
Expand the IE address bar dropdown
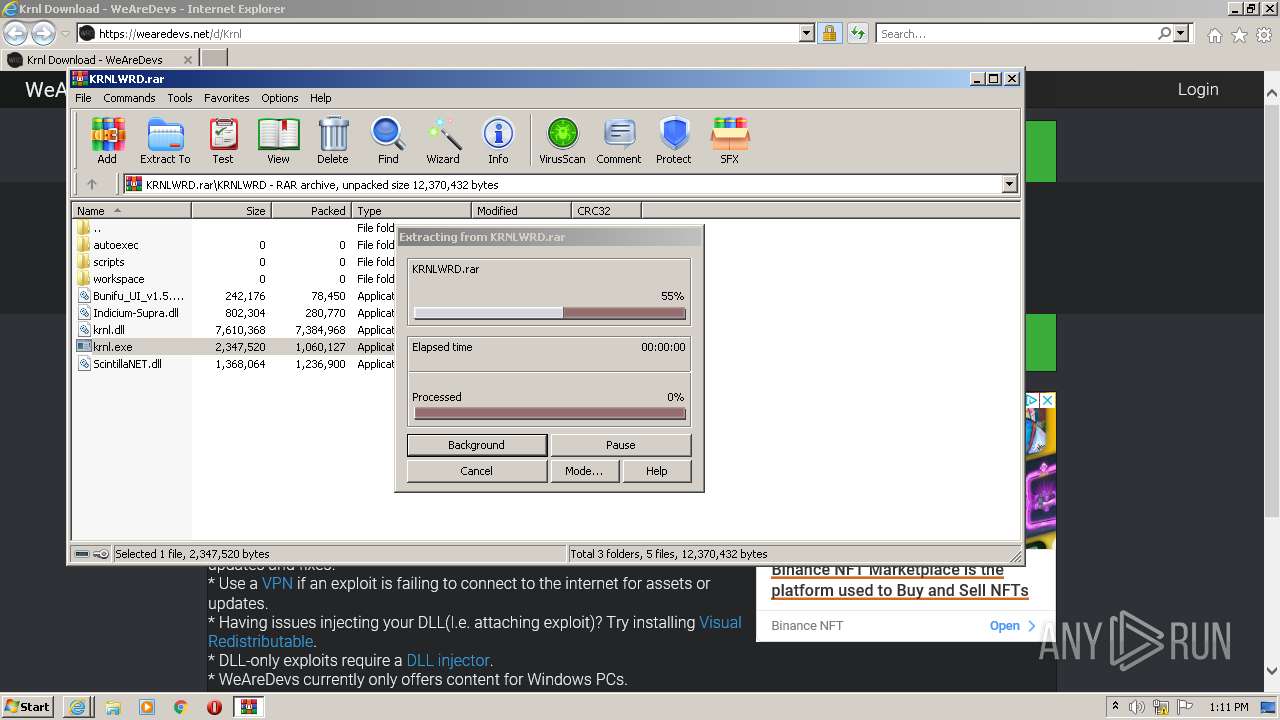click(807, 33)
